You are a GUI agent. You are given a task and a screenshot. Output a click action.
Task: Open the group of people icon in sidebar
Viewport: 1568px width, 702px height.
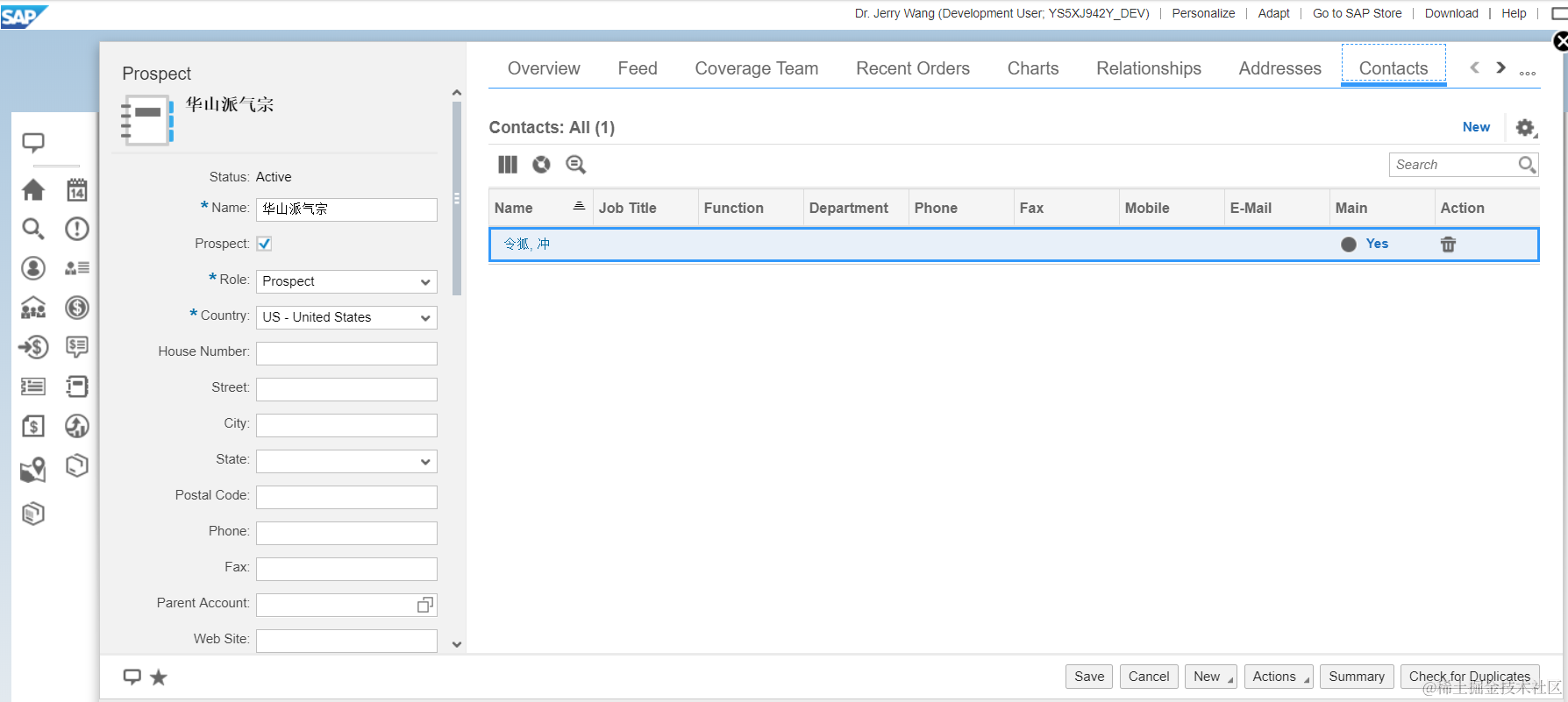click(33, 308)
